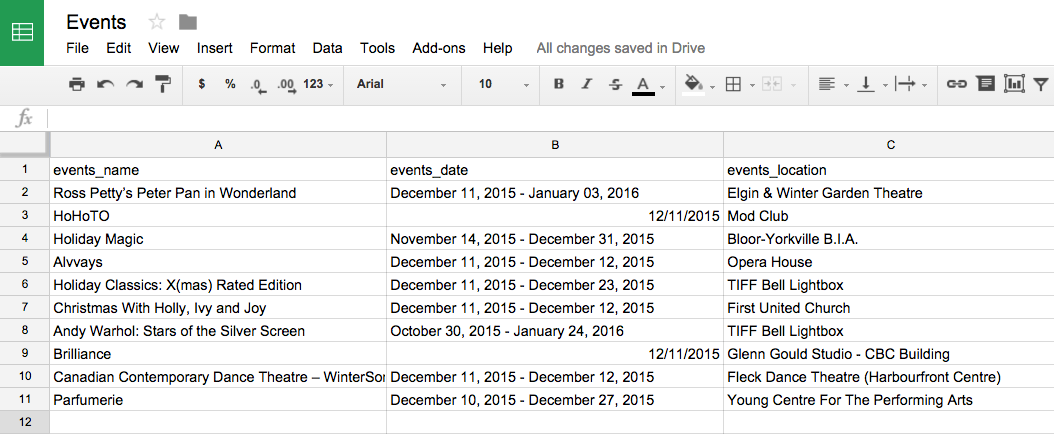Open the fill color picker

coord(694,85)
